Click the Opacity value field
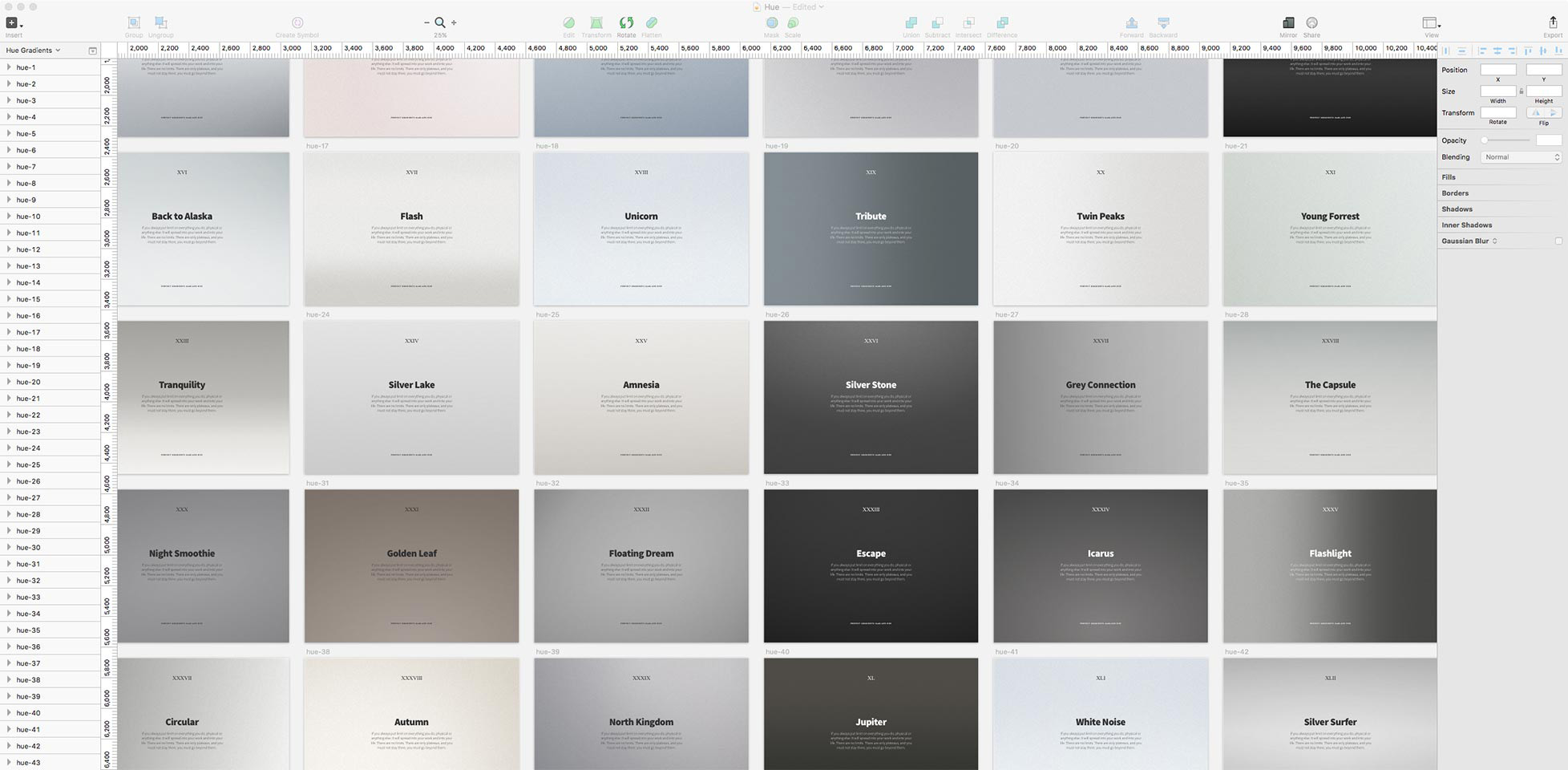This screenshot has width=1568, height=770. [x=1549, y=140]
